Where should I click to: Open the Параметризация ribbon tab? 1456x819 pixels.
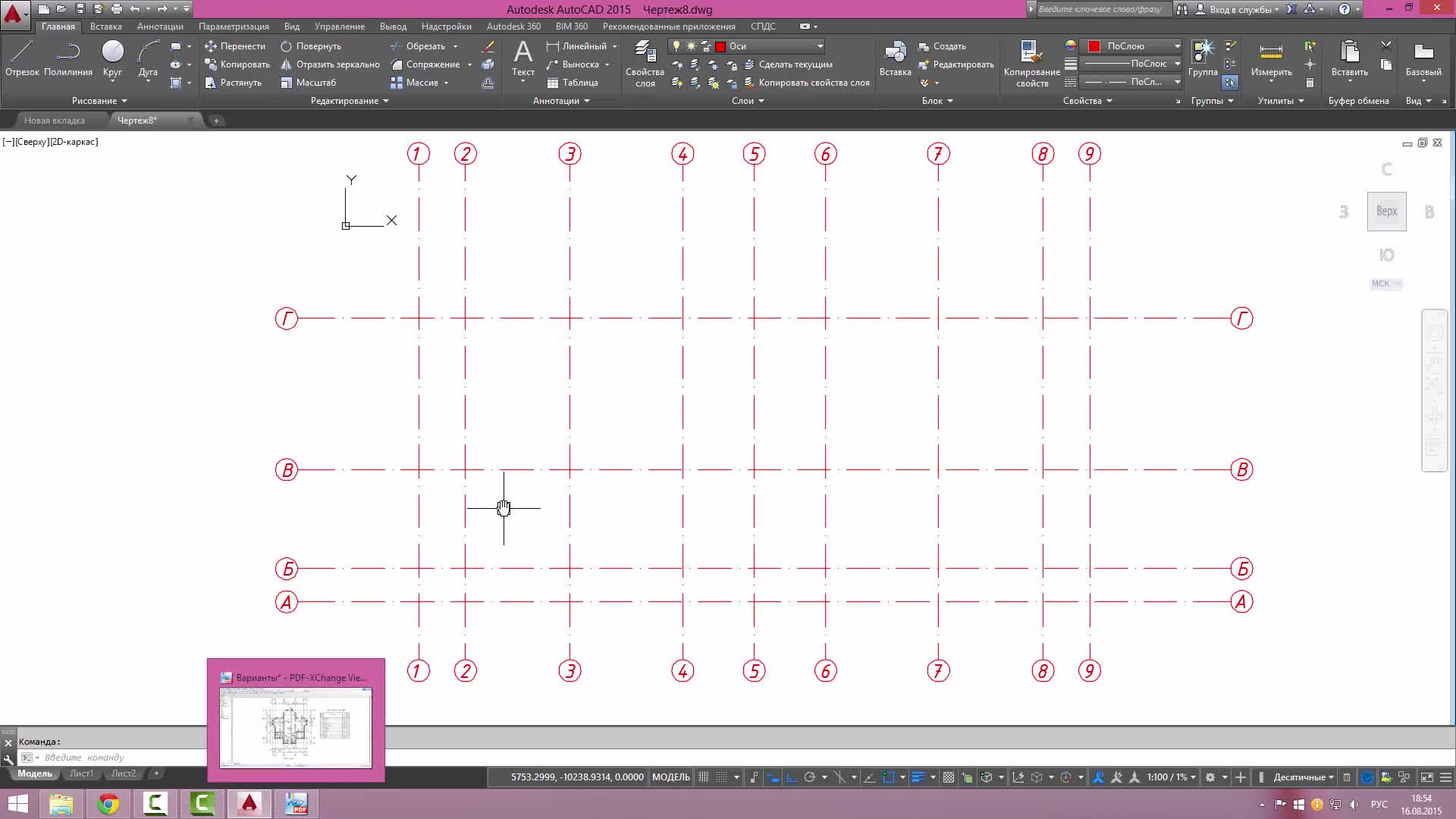234,27
